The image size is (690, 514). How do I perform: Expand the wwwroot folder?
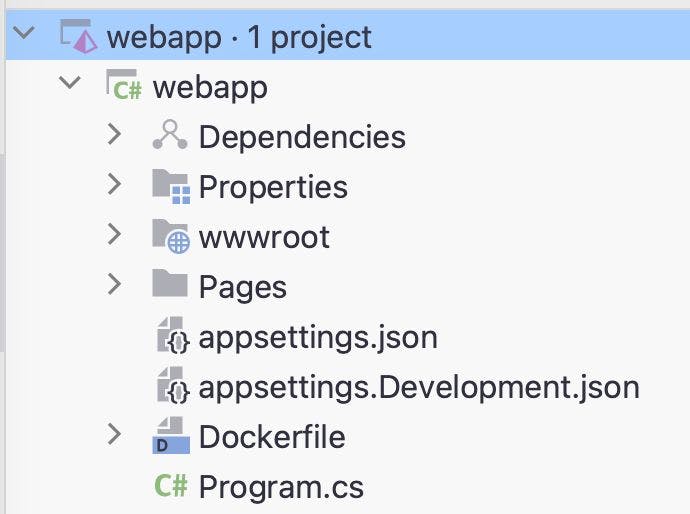[x=114, y=235]
